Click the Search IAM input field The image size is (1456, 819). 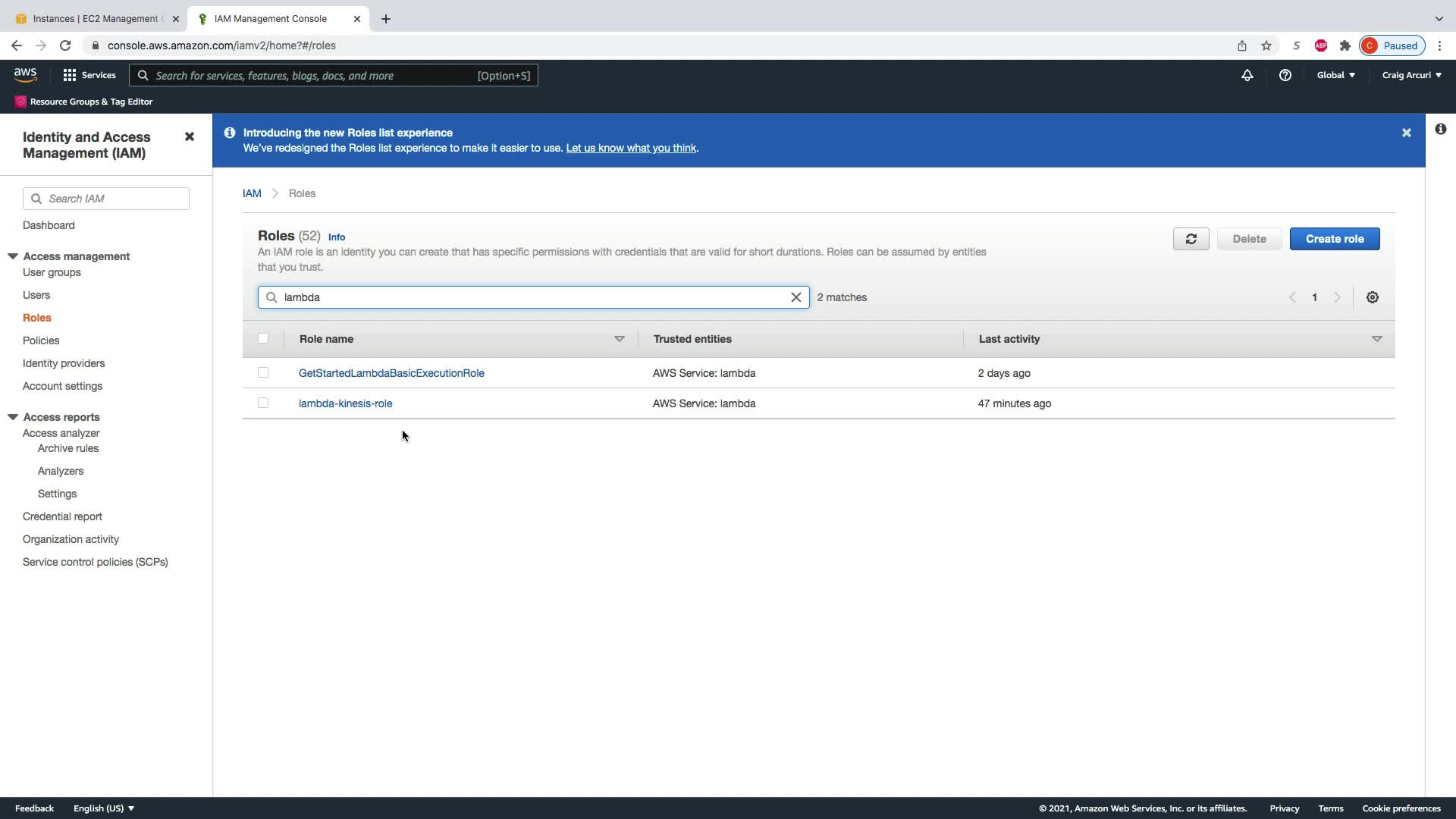pyautogui.click(x=114, y=199)
